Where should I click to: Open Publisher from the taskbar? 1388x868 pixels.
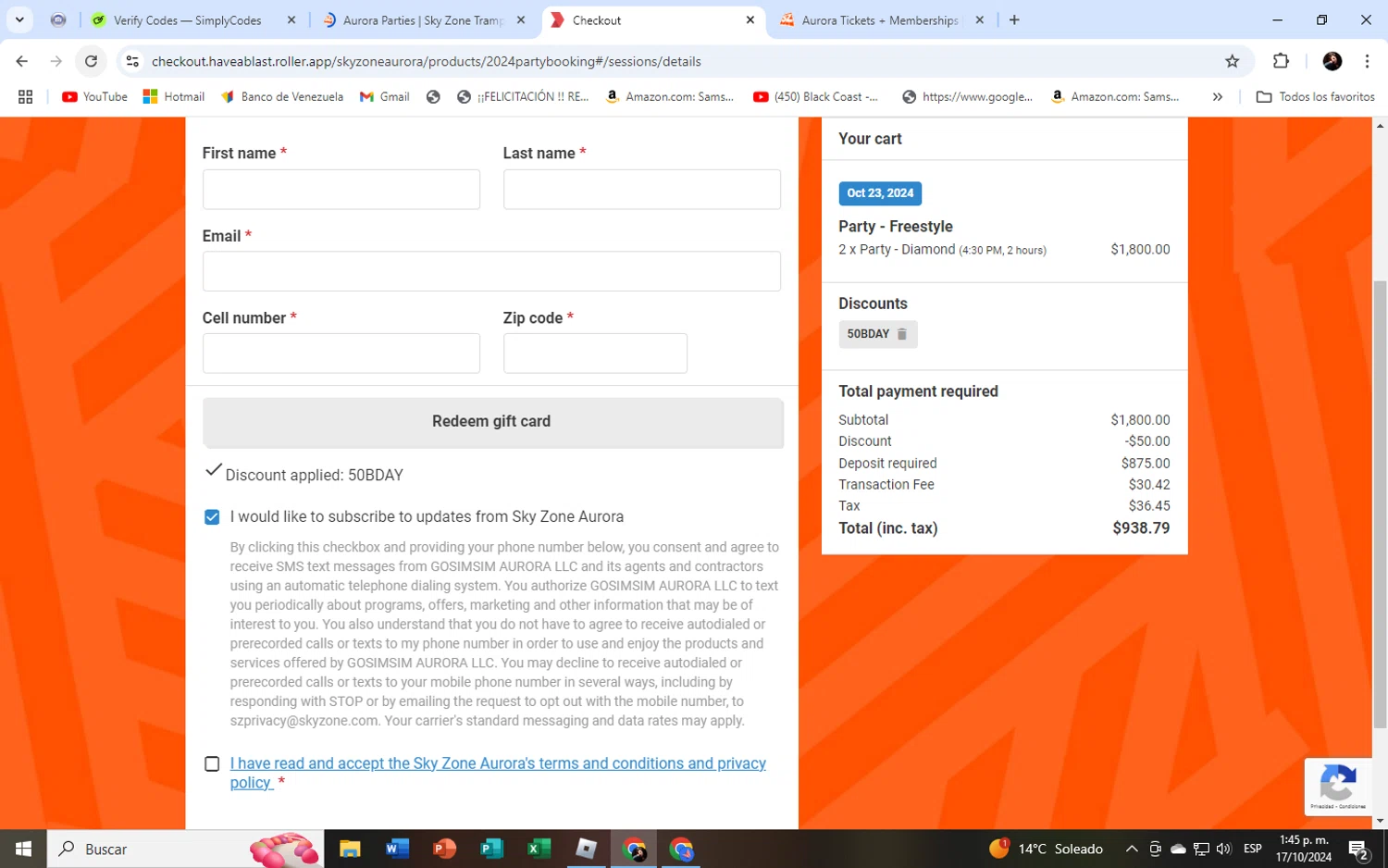(491, 849)
